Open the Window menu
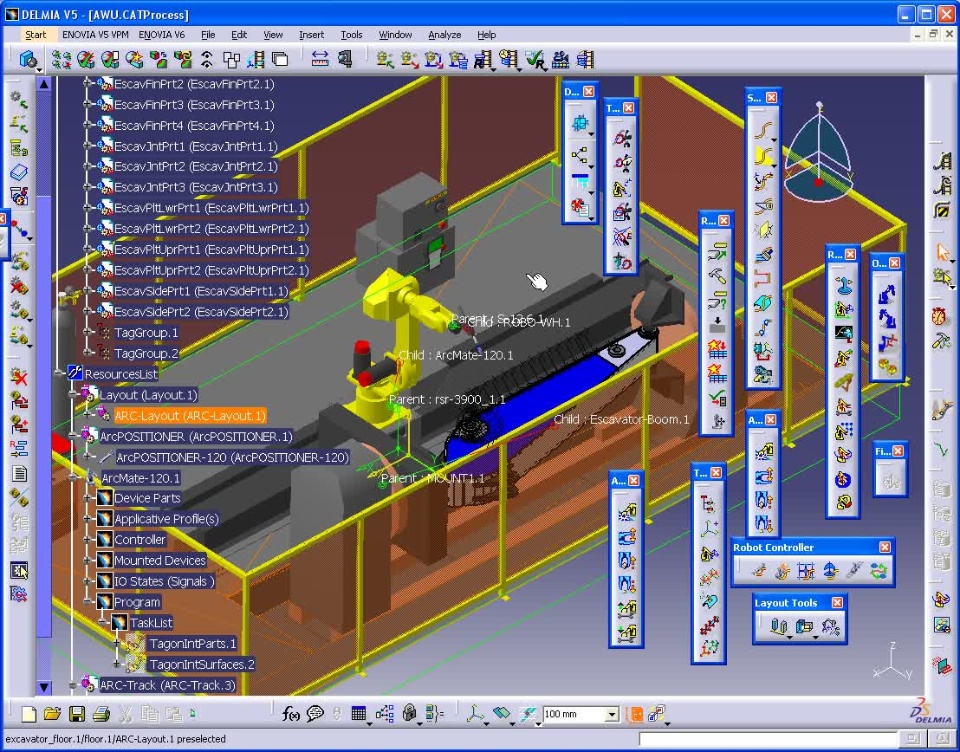This screenshot has height=752, width=960. tap(396, 35)
